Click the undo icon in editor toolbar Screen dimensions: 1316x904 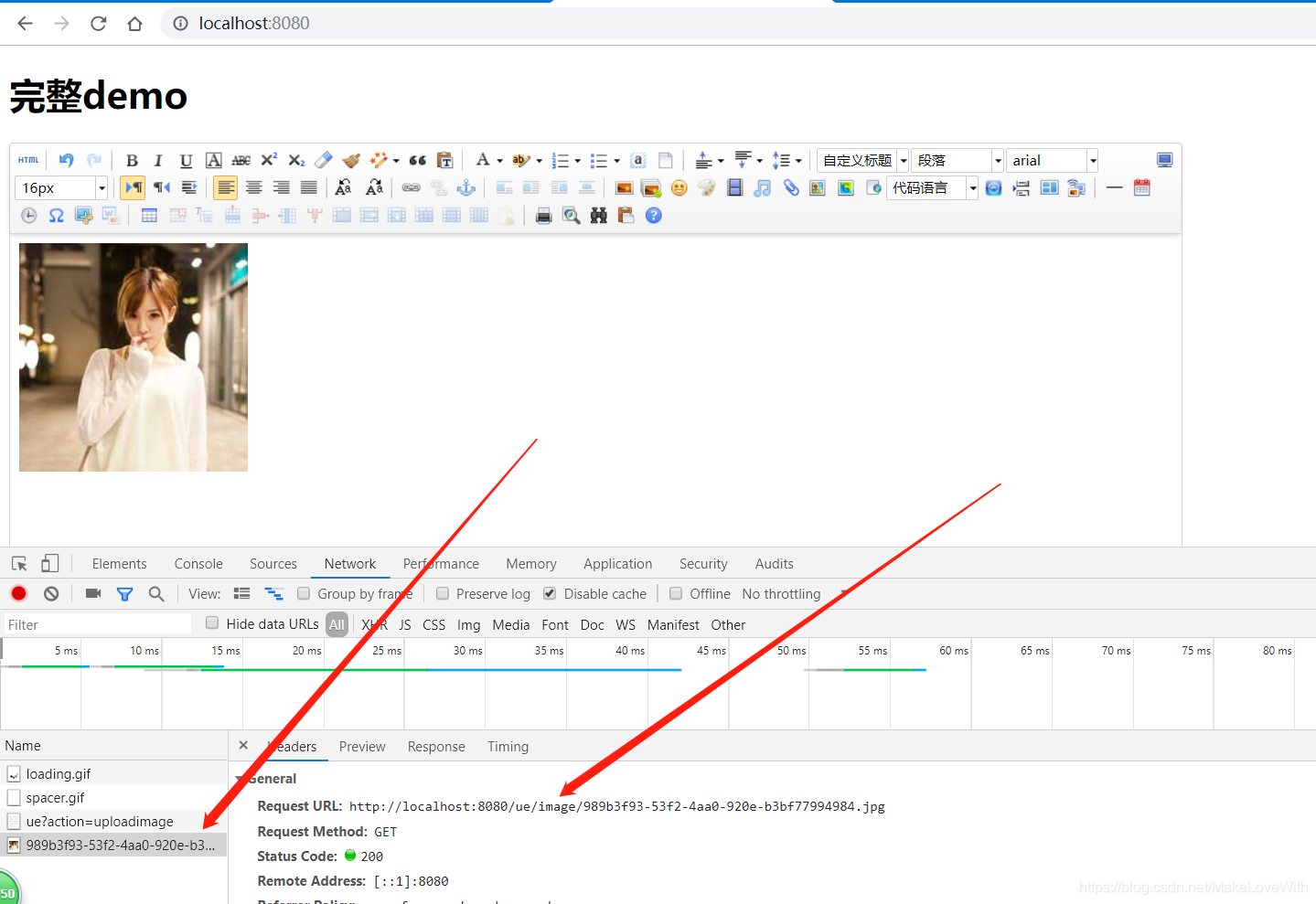point(66,160)
